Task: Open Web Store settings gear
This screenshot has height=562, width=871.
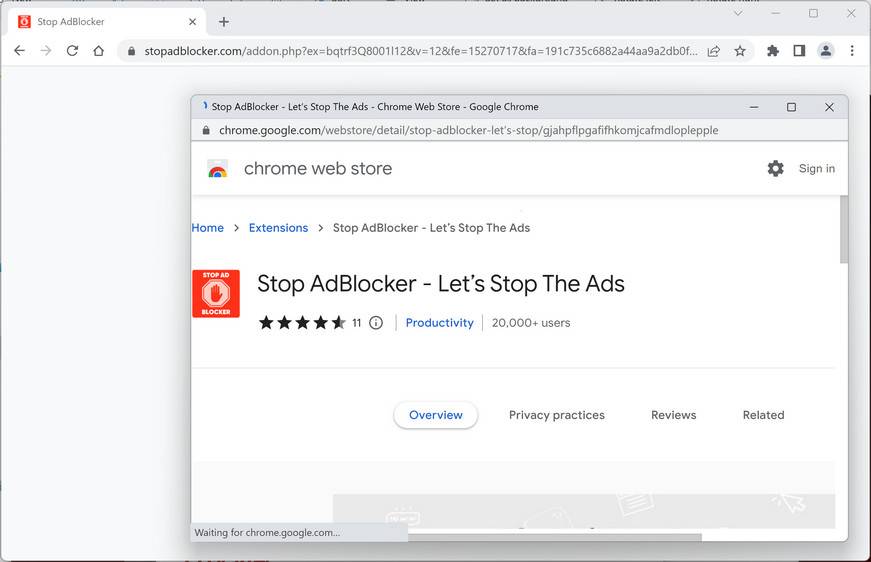Action: (x=775, y=168)
